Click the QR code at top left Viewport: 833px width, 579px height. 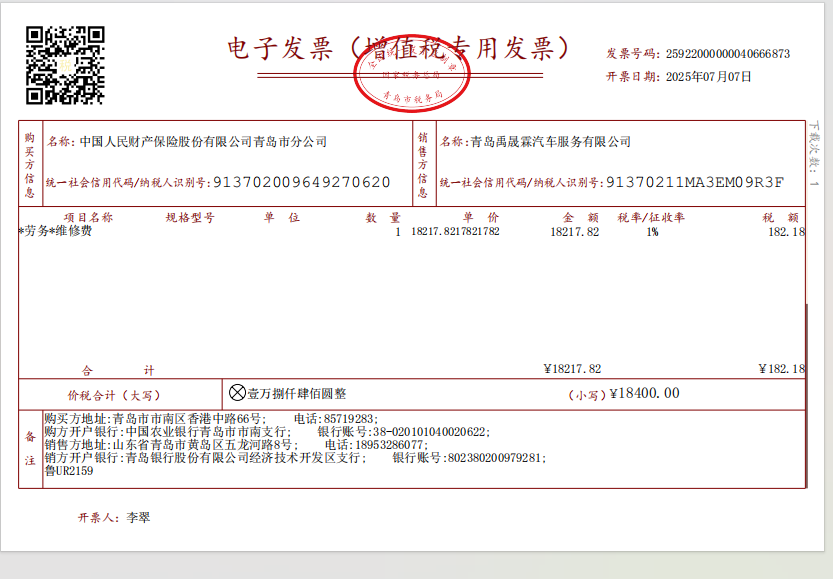(65, 65)
